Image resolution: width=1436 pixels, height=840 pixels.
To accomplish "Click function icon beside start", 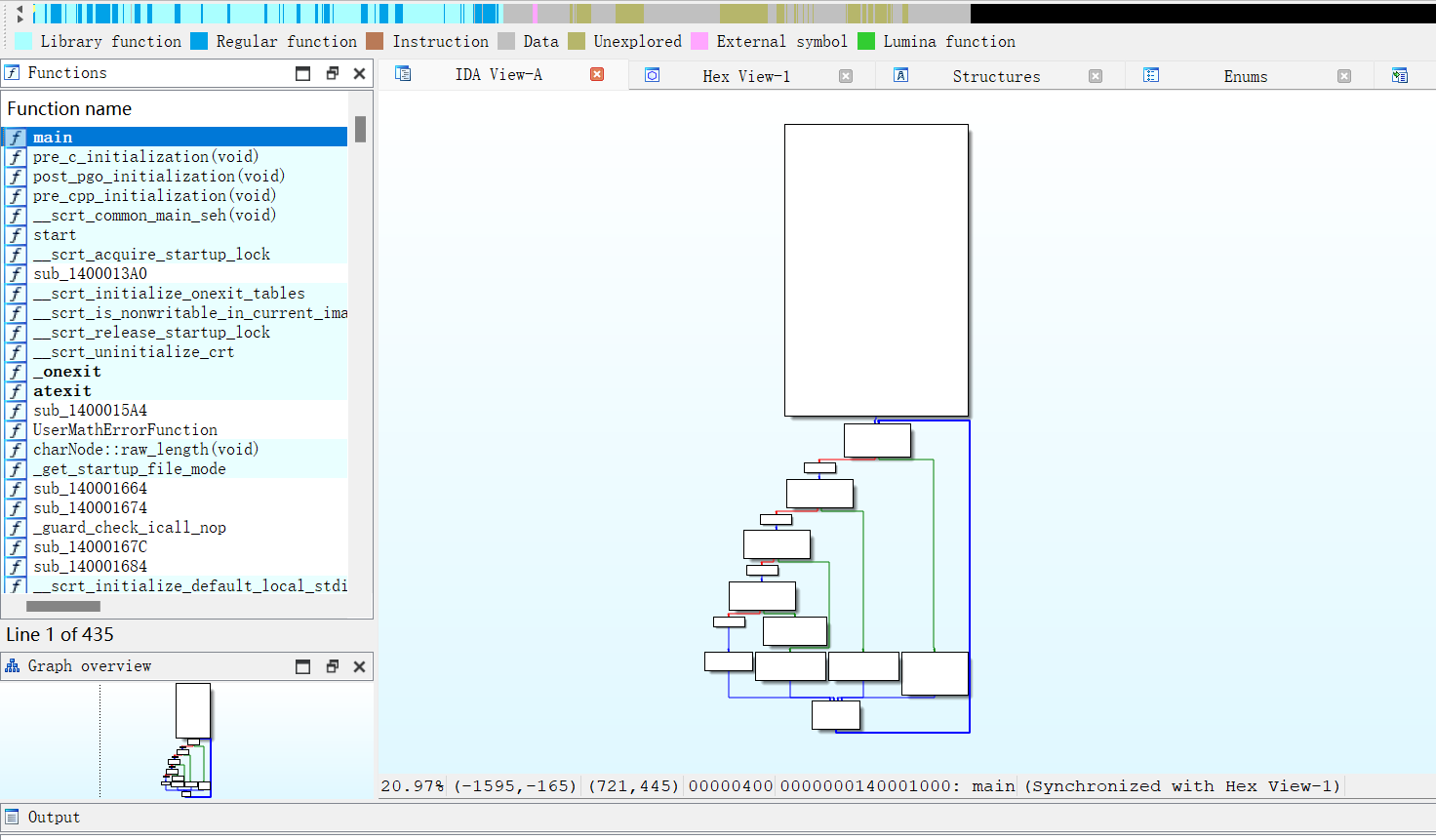I will tap(17, 234).
